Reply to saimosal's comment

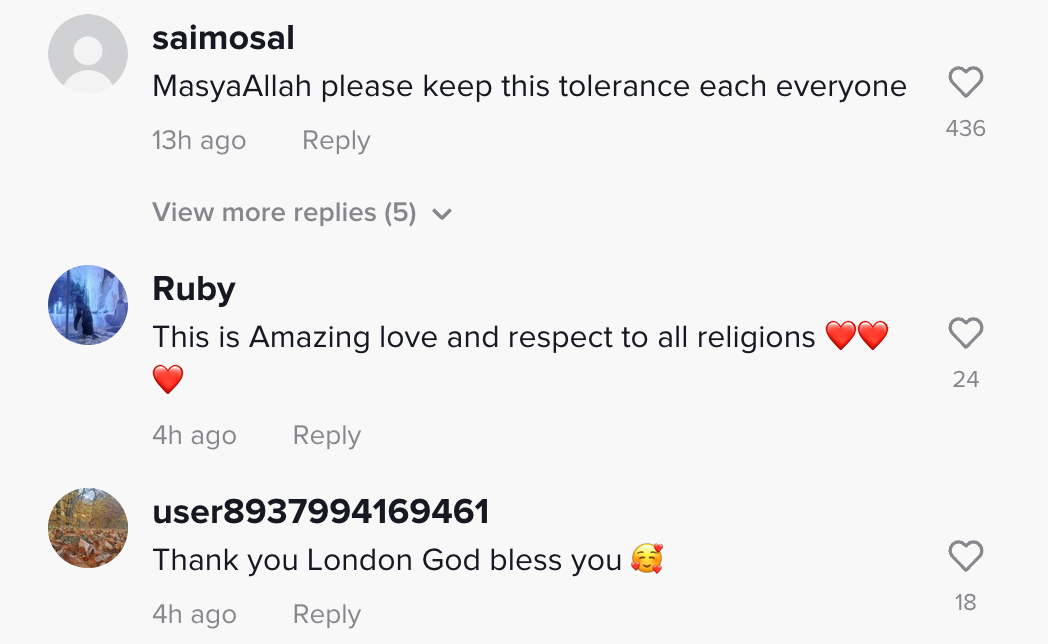point(336,141)
